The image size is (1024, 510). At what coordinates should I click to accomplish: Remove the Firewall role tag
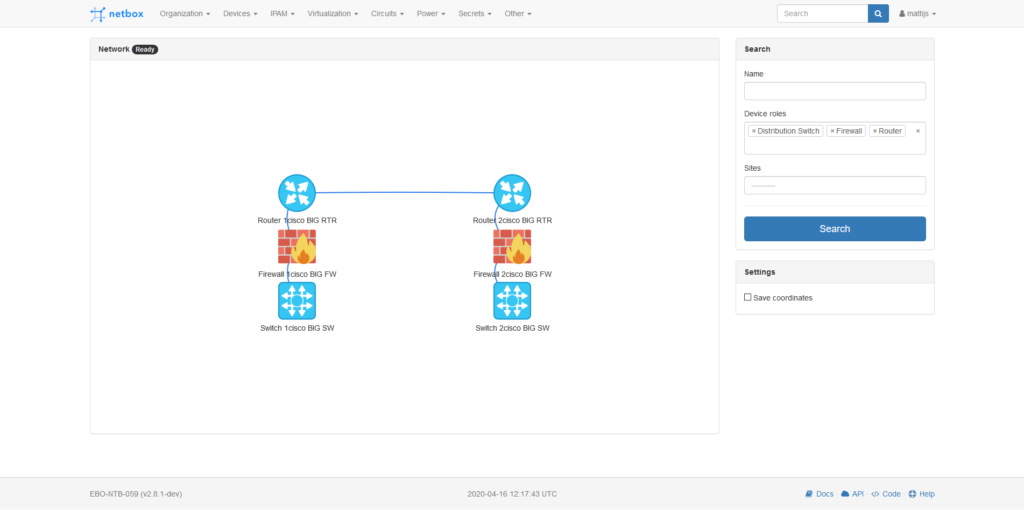[832, 131]
